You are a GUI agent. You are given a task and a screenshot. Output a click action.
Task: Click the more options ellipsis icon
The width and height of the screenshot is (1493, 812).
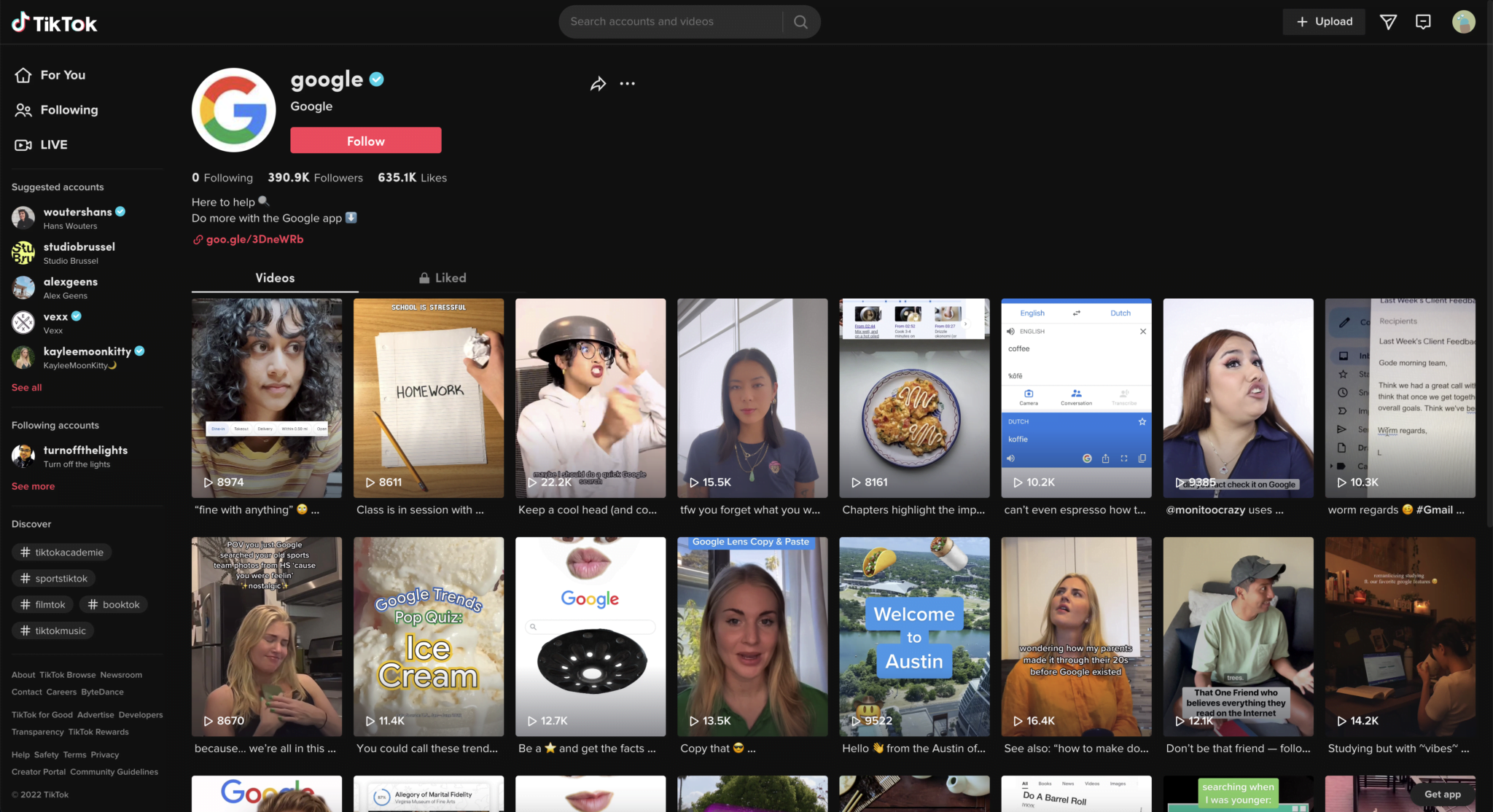tap(627, 83)
